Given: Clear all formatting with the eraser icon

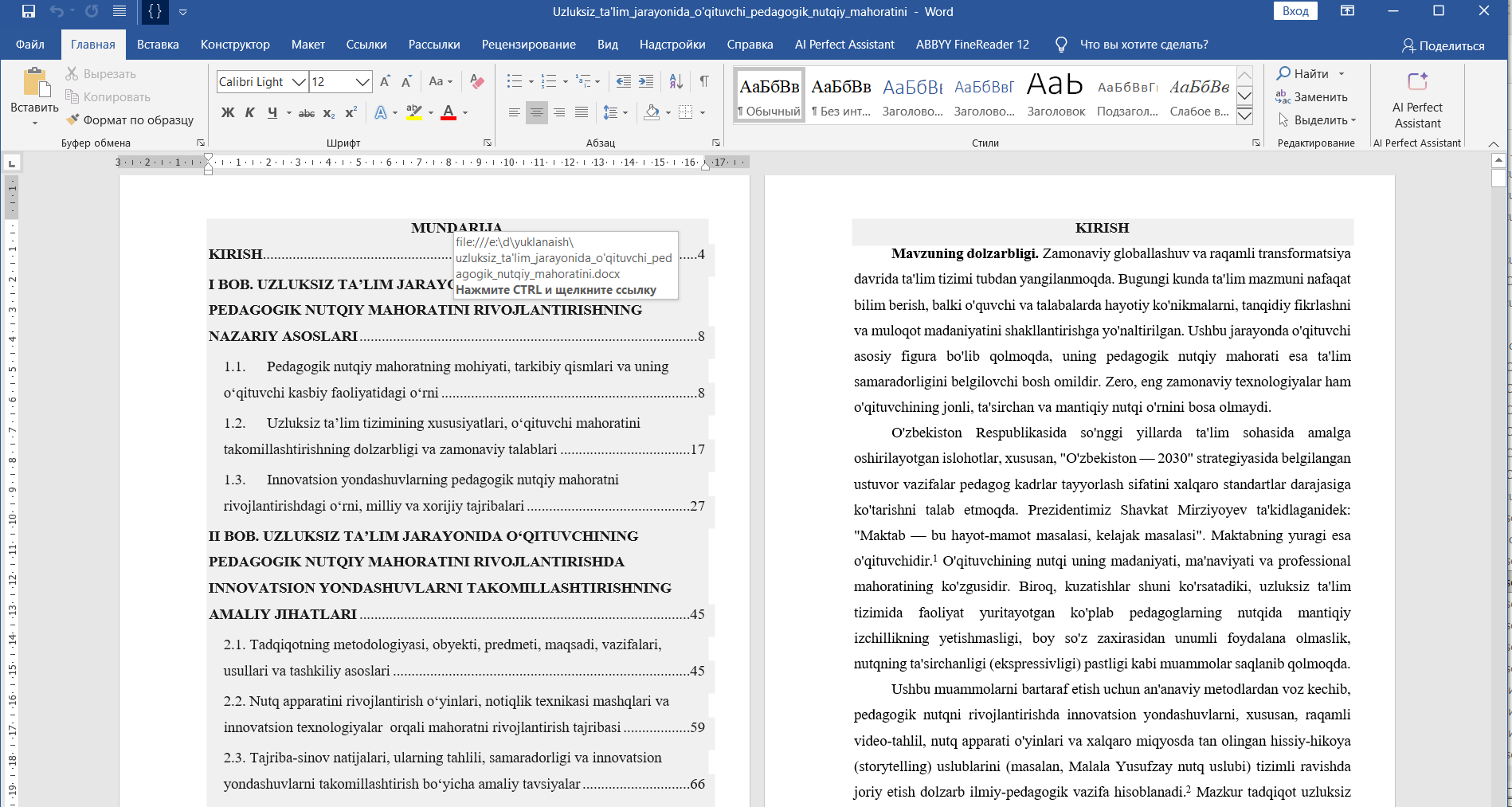Looking at the screenshot, I should coord(477,81).
